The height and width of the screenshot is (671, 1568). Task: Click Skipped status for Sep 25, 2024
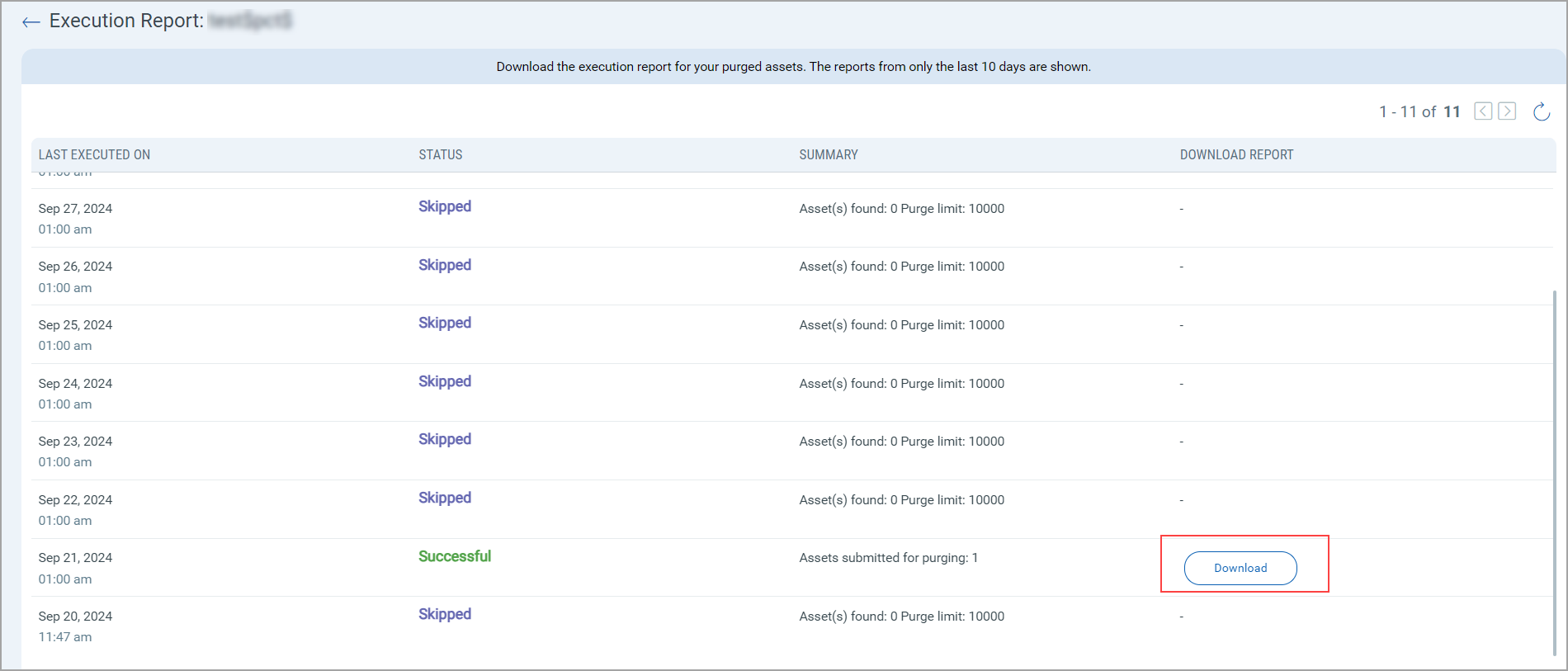pos(445,323)
